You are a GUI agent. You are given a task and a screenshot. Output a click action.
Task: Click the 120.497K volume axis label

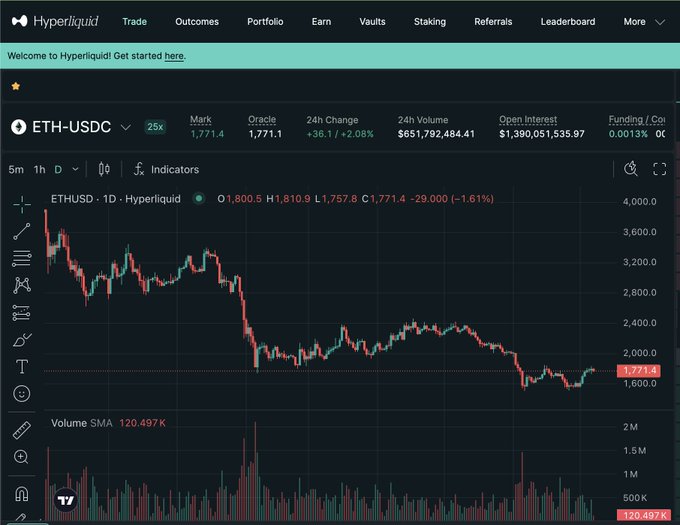[x=644, y=515]
